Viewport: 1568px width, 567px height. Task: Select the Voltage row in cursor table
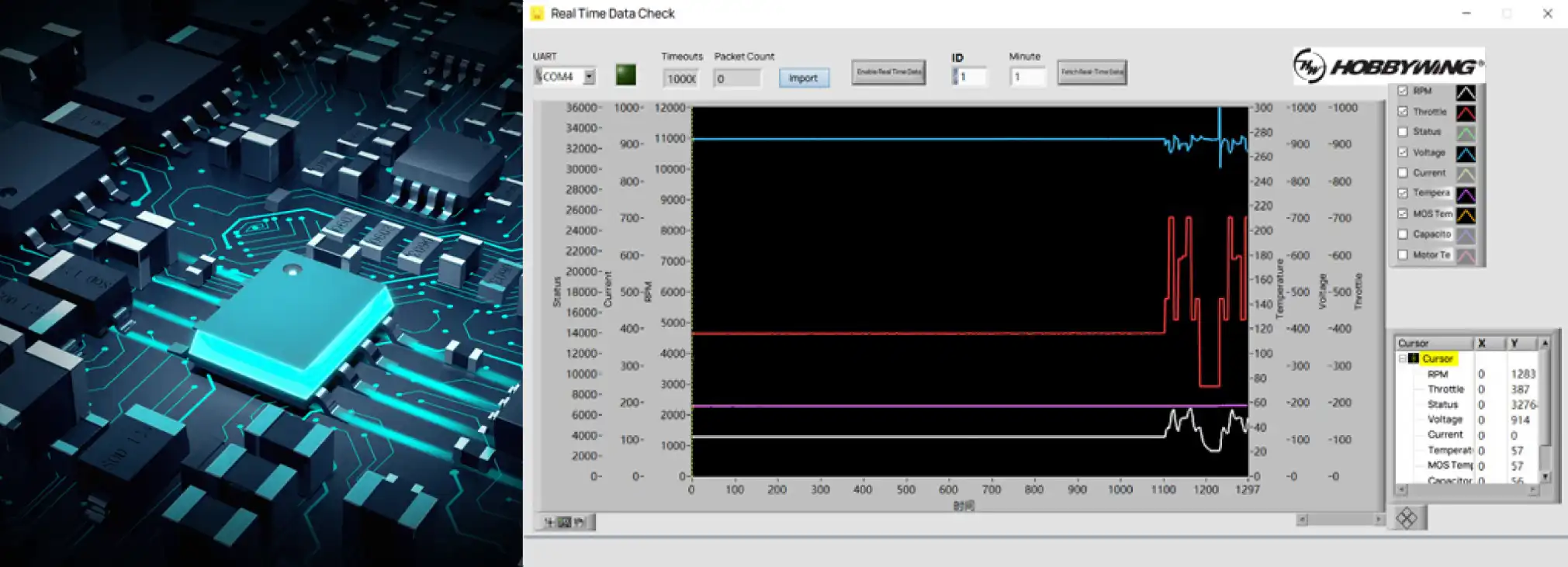click(1467, 420)
